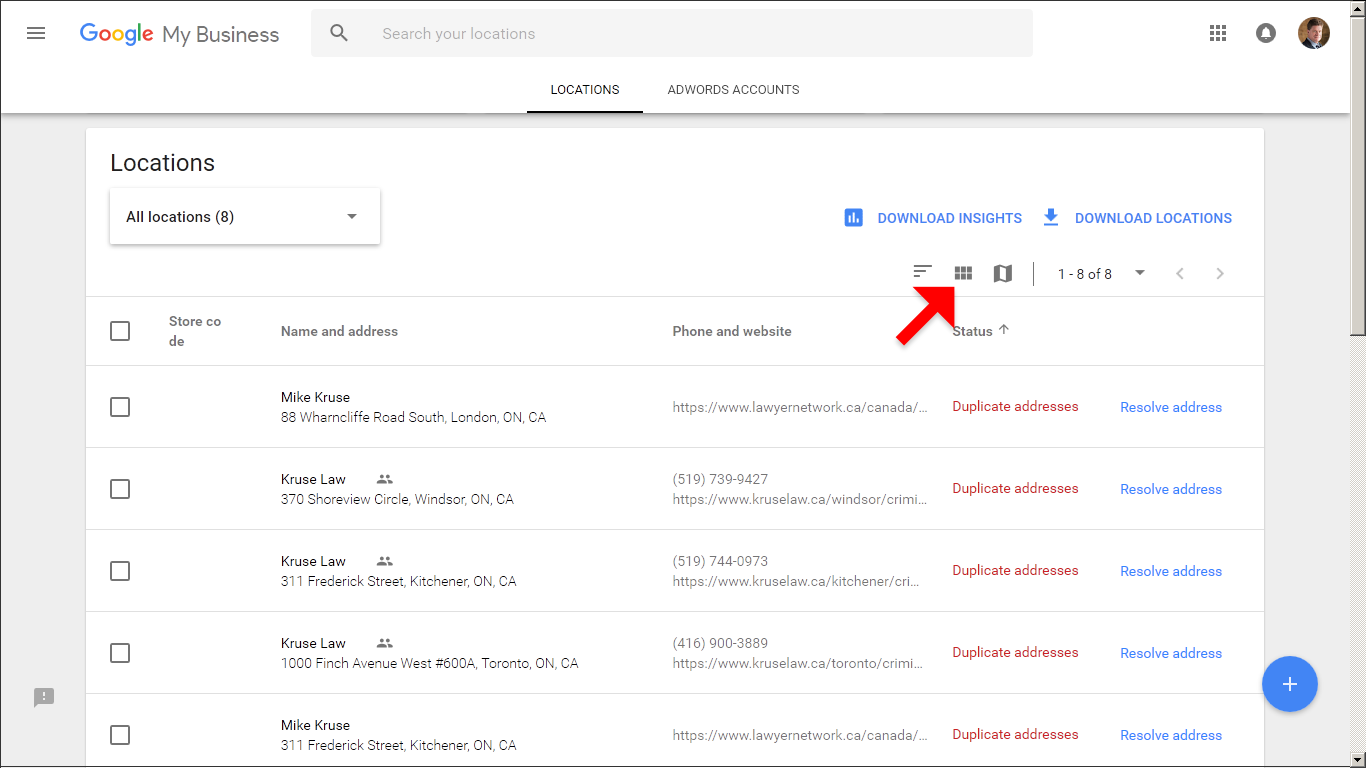Go to previous page of locations
The height and width of the screenshot is (768, 1366).
click(1180, 273)
